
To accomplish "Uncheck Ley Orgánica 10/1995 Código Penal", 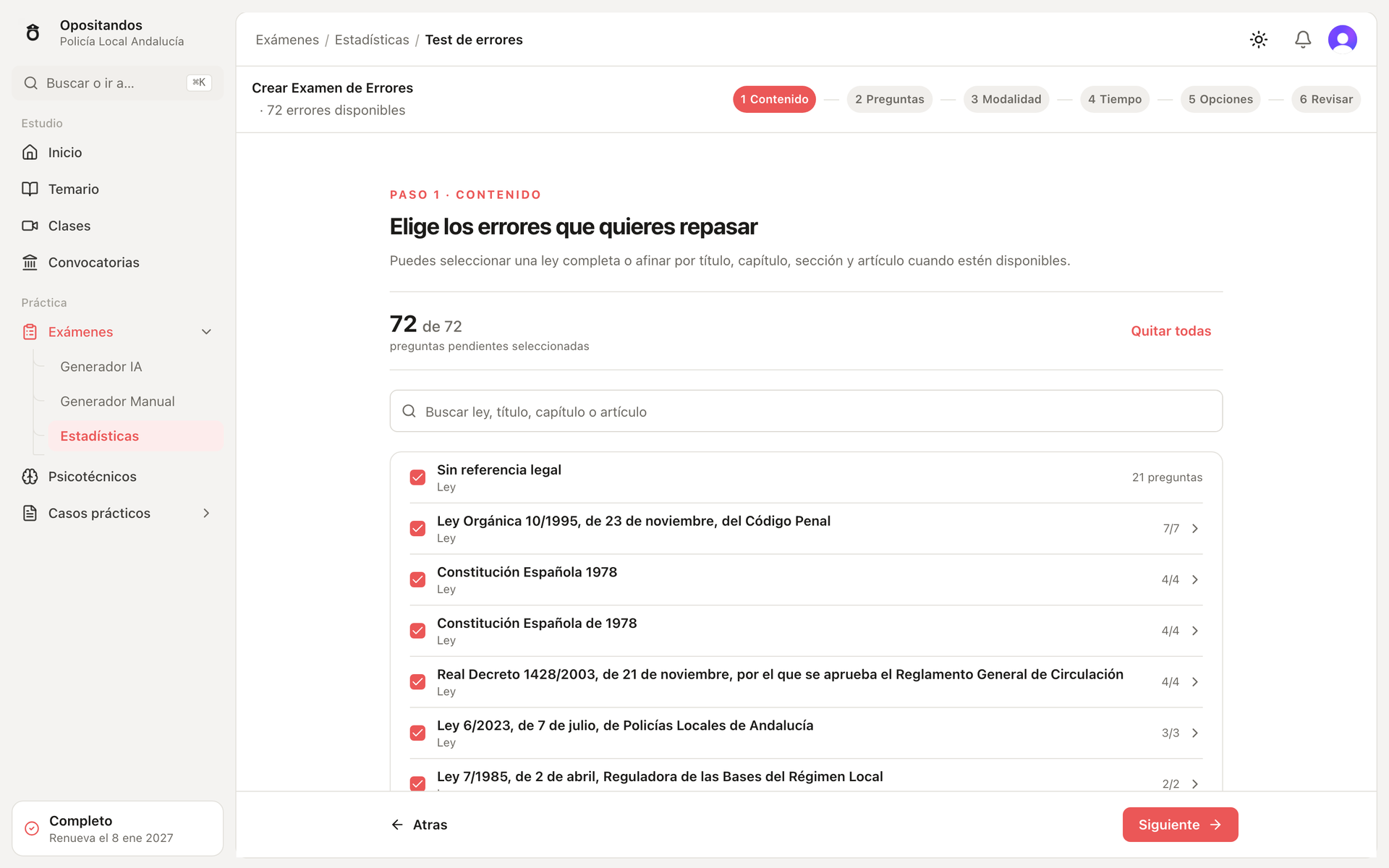I will pos(417,529).
